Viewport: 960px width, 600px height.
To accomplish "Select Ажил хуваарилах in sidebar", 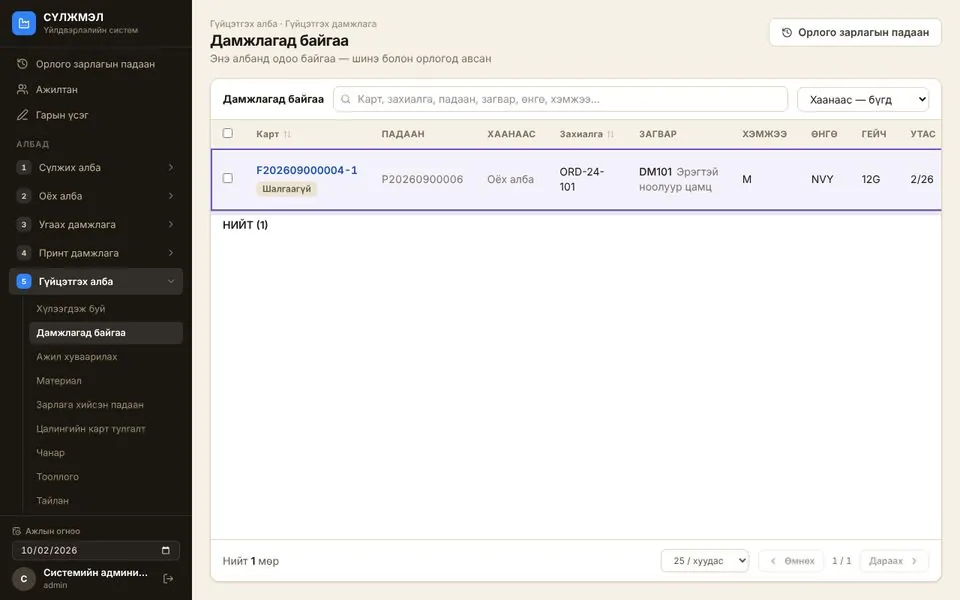I will [106, 356].
